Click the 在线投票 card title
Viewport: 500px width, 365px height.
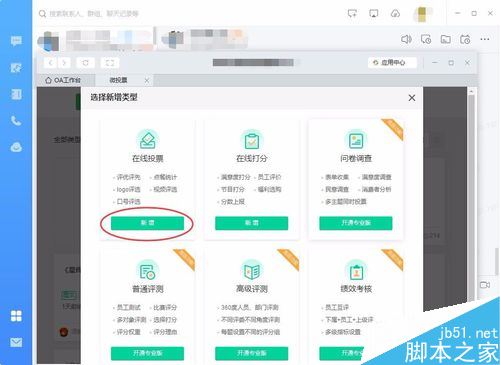(x=147, y=158)
